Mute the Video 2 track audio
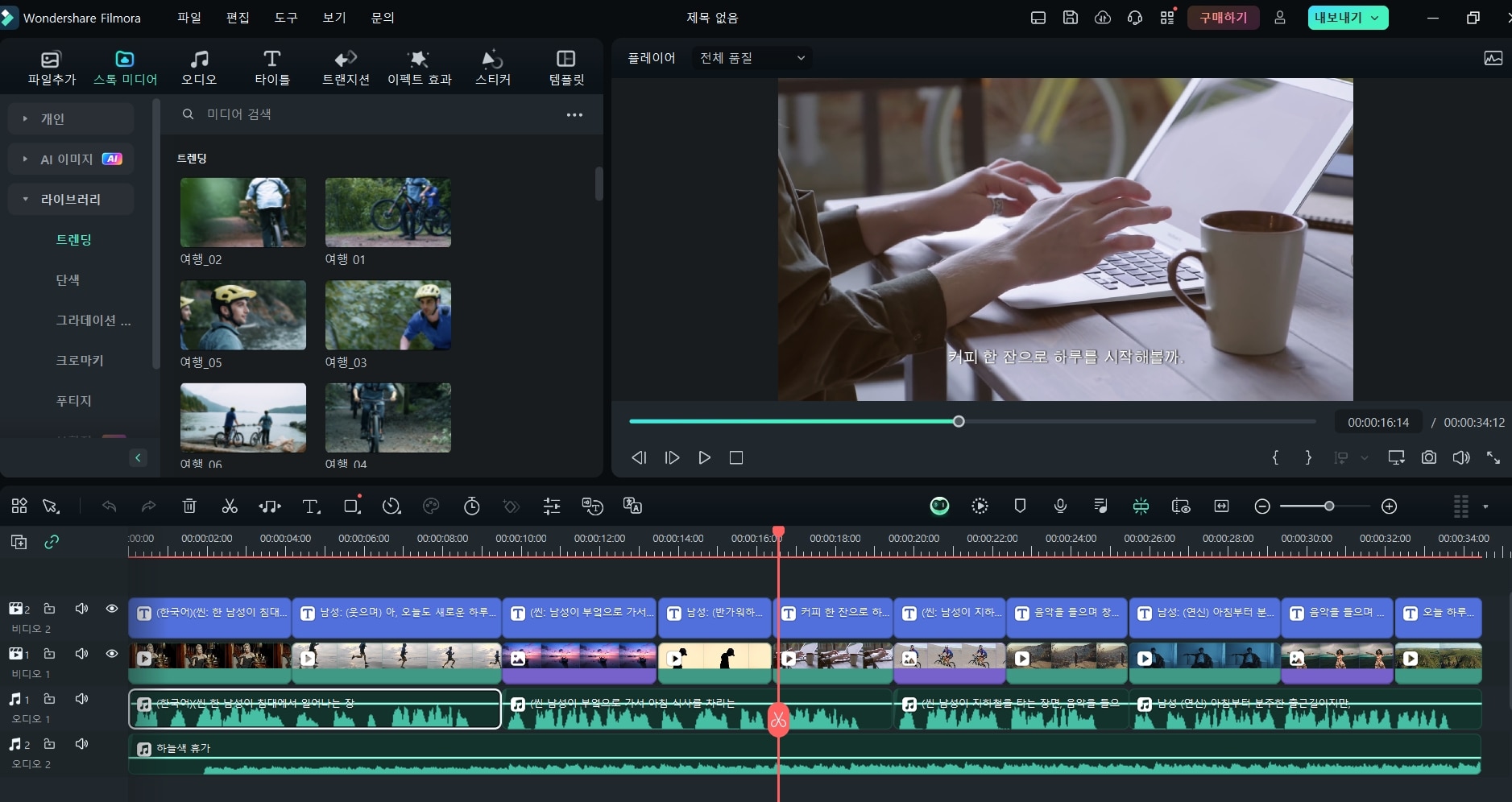The height and width of the screenshot is (802, 1512). point(81,609)
